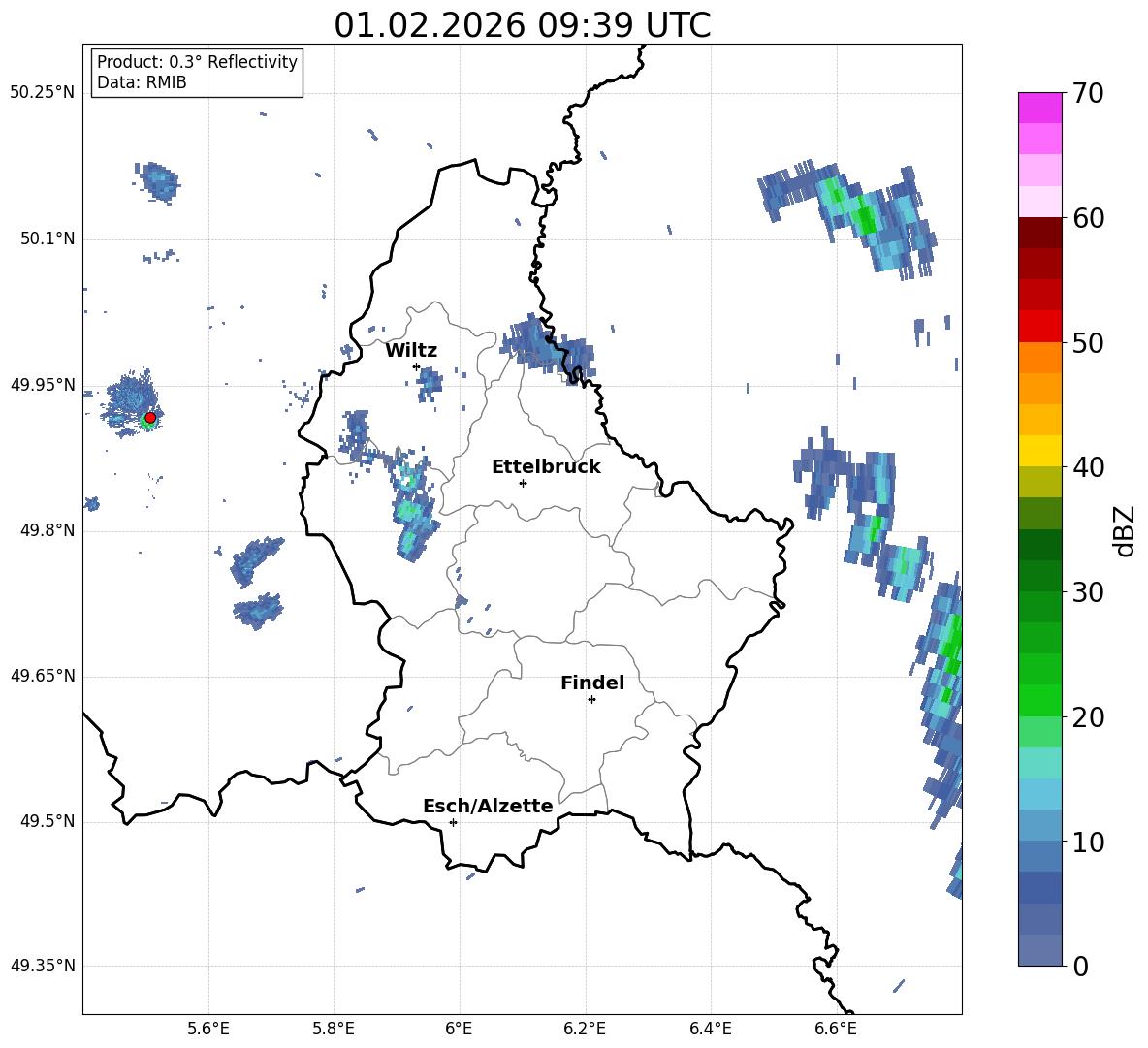Click the 70 colorbar tick label
Viewport: 1148px width, 1048px height.
click(x=1088, y=94)
